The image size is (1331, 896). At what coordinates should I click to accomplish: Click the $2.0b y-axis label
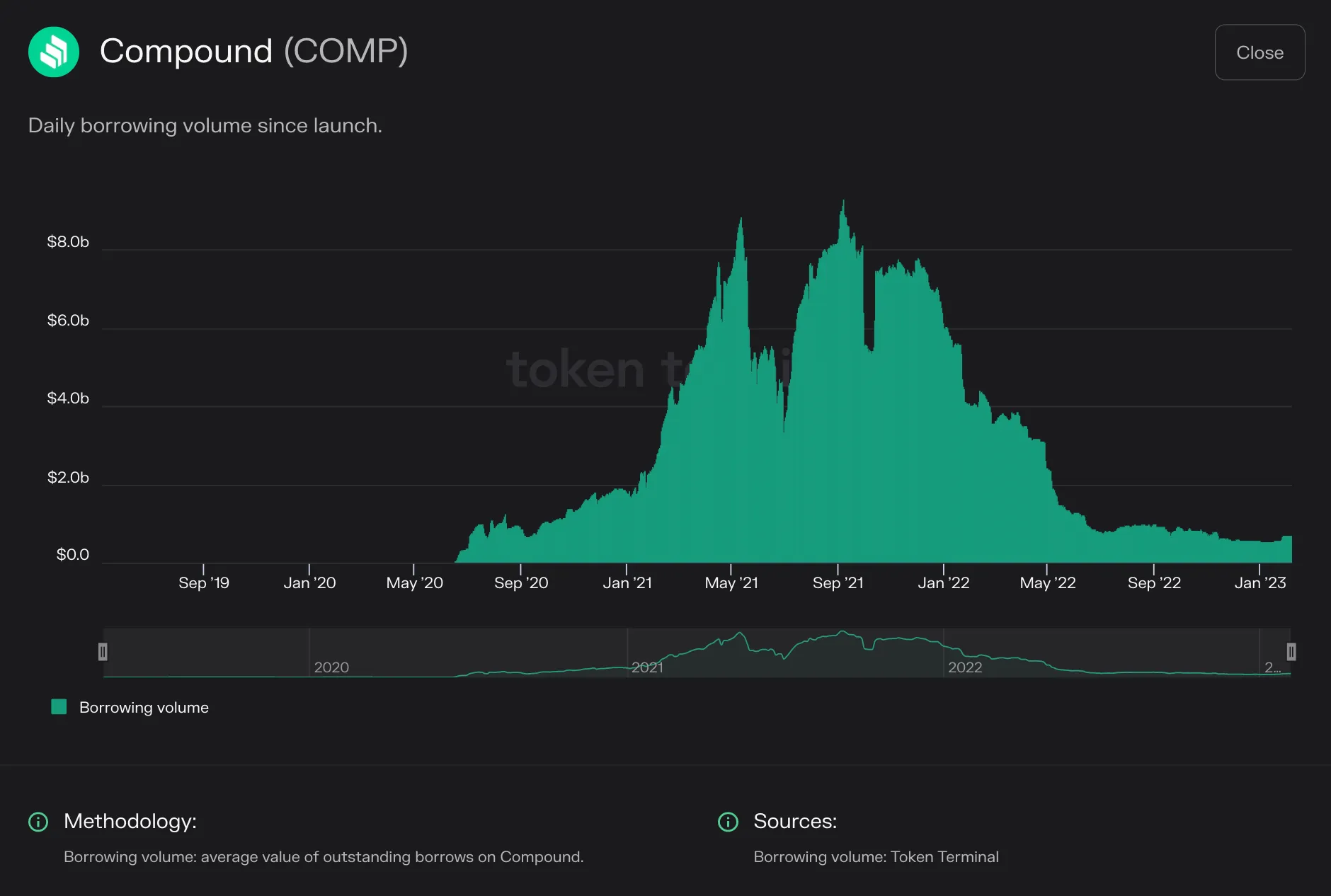[68, 478]
